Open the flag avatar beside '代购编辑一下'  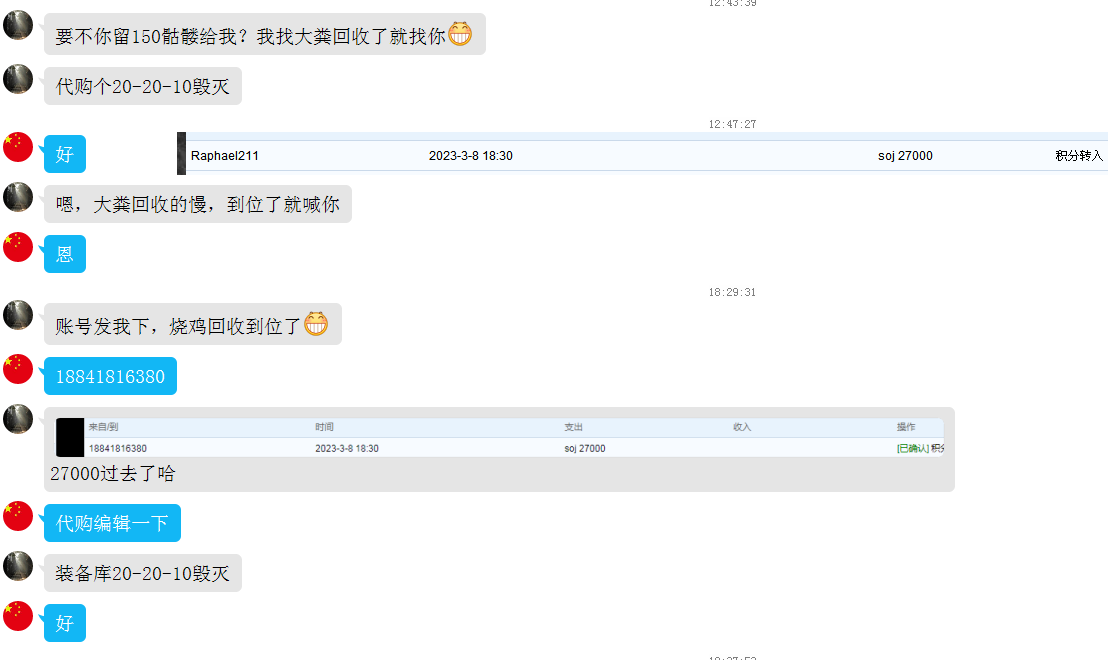click(x=18, y=516)
